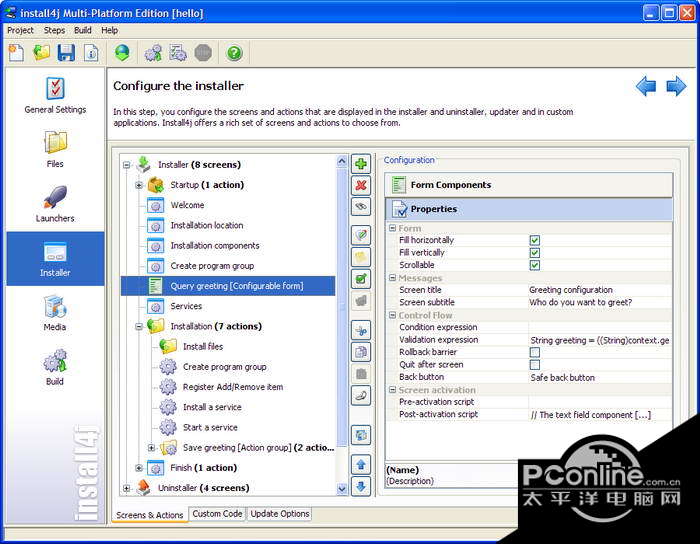Screen dimensions: 700x544
Task: Click the globe icon in toolbar
Action: point(122,53)
